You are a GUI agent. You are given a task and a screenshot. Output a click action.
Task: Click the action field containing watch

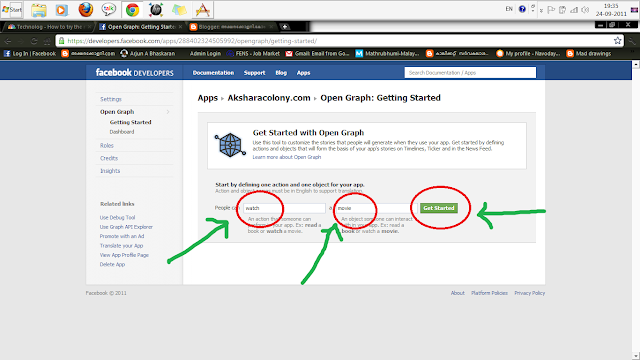tap(284, 208)
